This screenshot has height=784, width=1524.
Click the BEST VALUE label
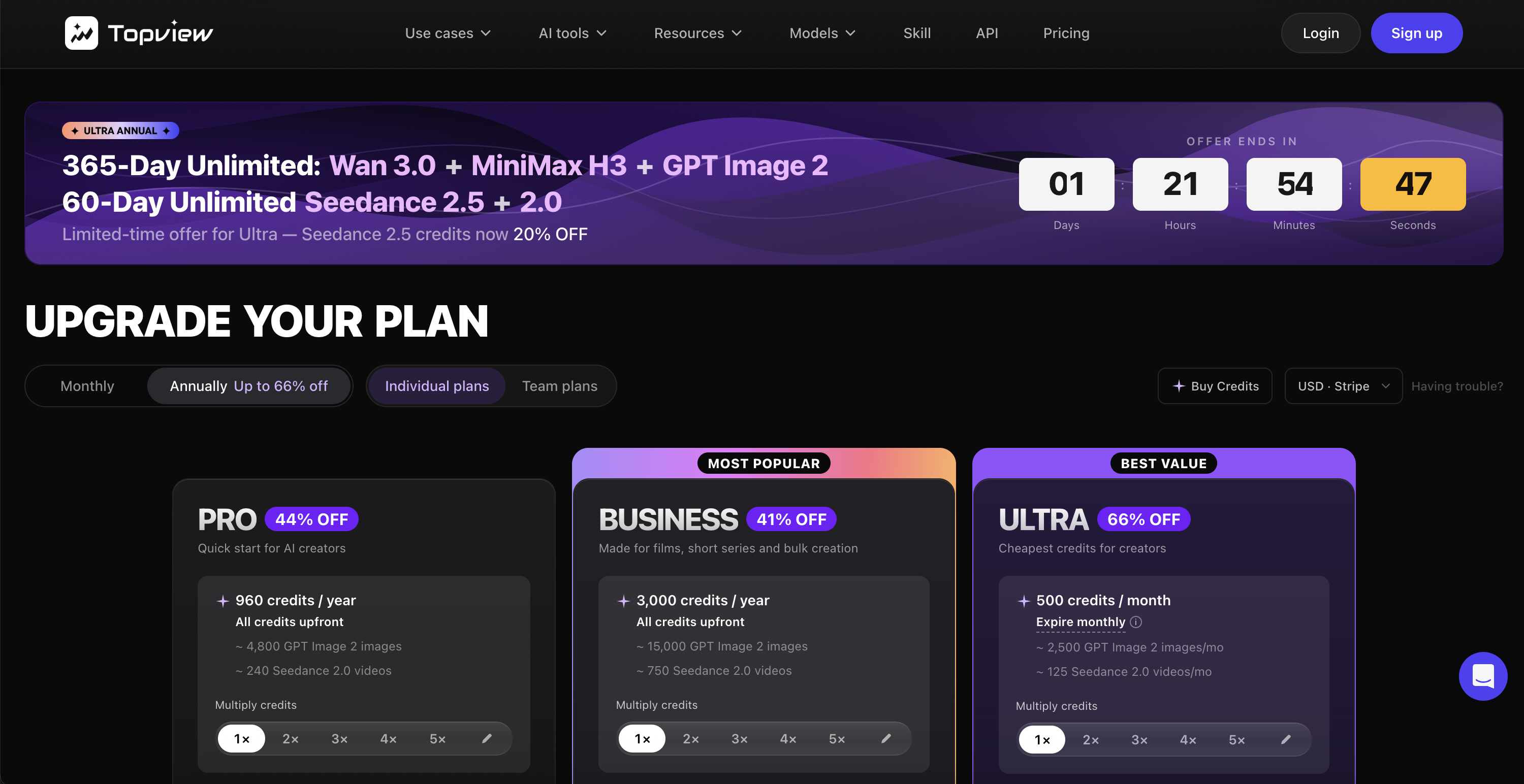coord(1164,464)
